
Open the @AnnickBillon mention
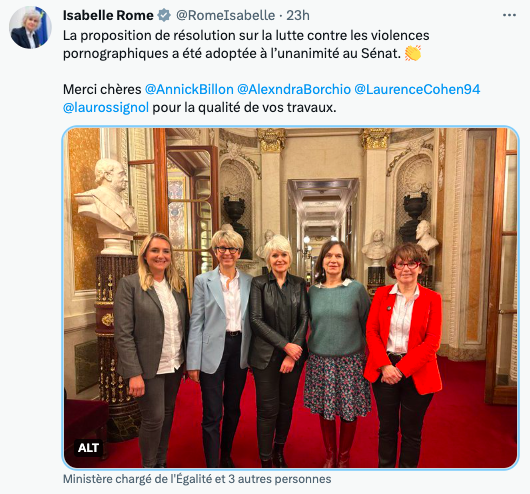(x=189, y=89)
